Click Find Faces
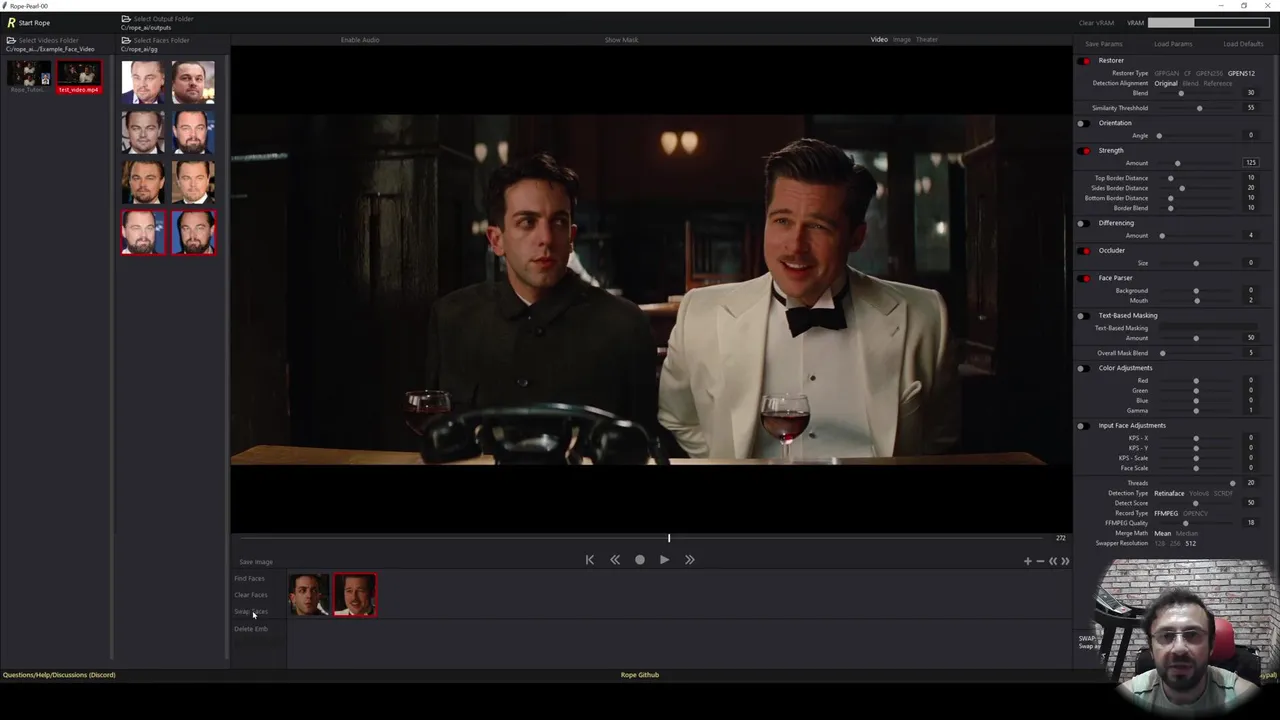The width and height of the screenshot is (1280, 720). click(x=250, y=579)
